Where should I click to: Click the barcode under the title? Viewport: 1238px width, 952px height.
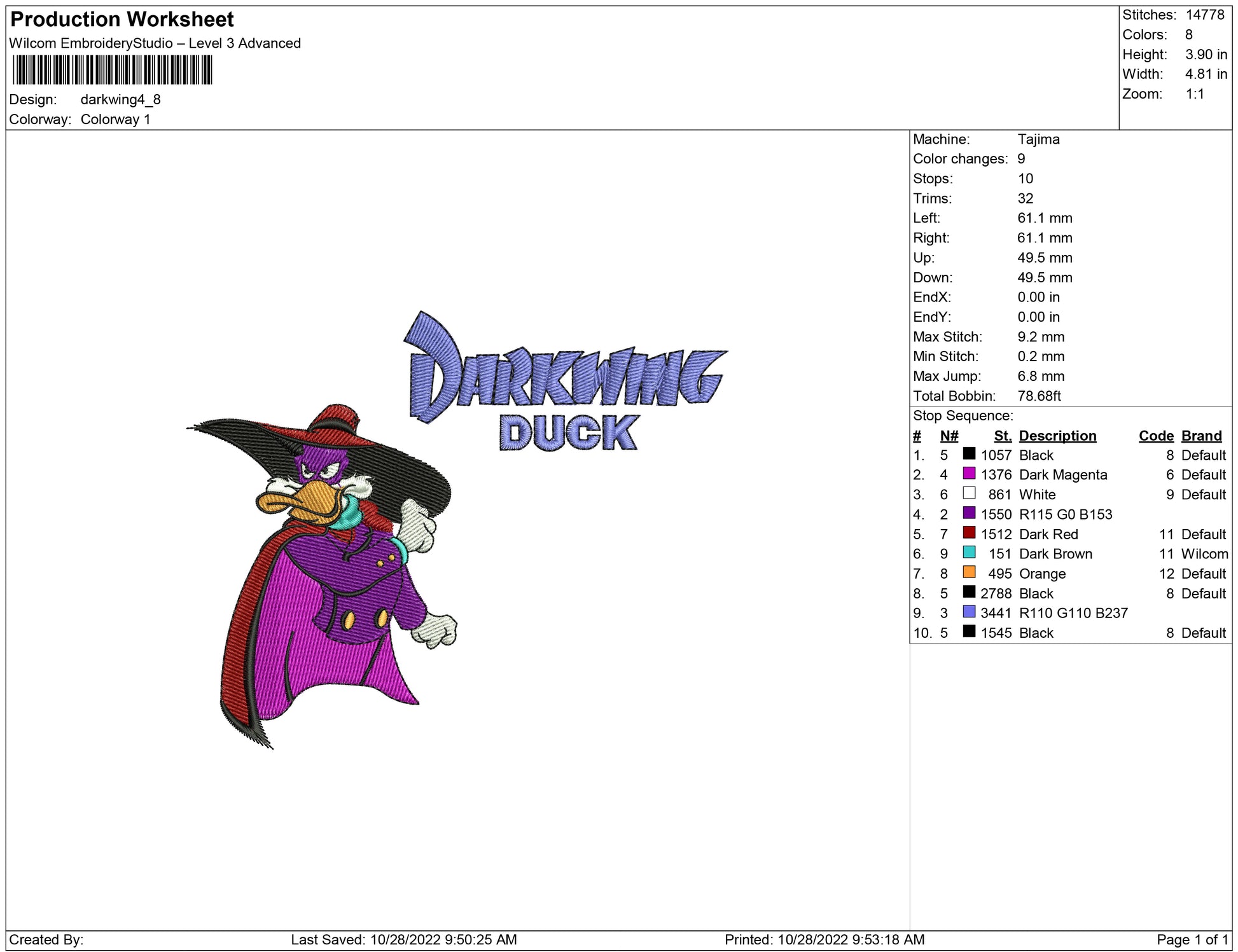click(x=112, y=70)
